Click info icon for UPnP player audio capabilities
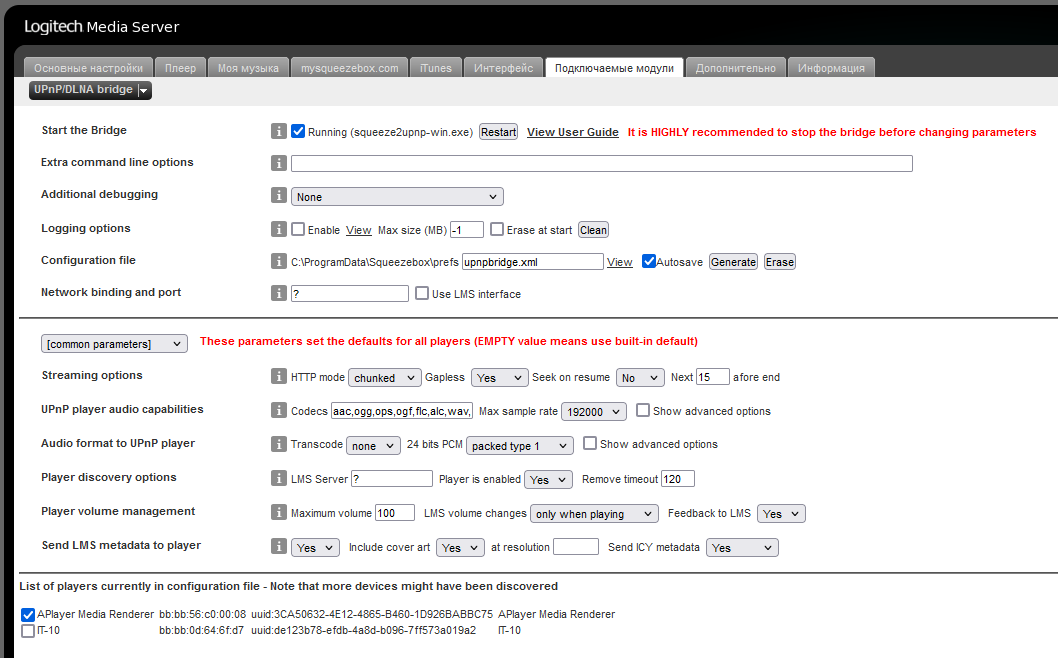This screenshot has height=658, width=1058. coord(279,410)
